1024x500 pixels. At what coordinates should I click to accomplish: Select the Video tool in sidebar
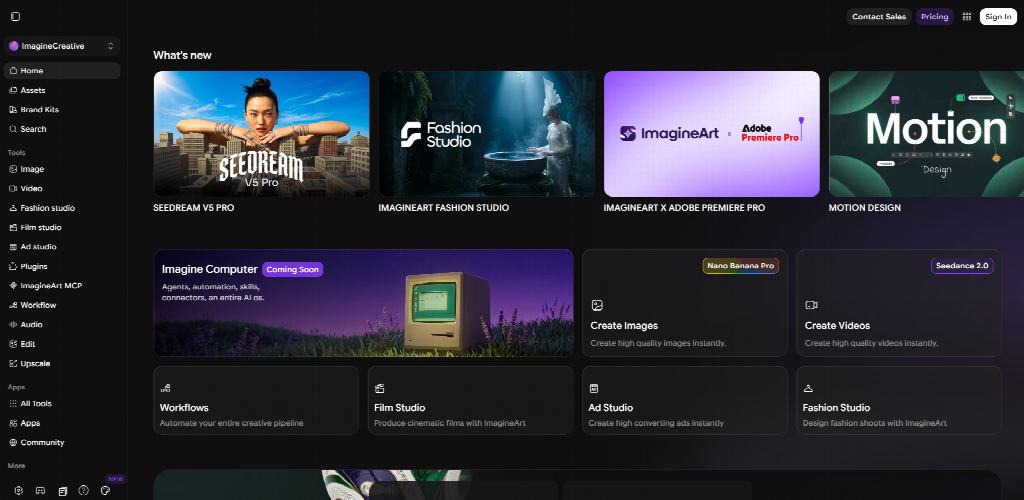(61, 189)
